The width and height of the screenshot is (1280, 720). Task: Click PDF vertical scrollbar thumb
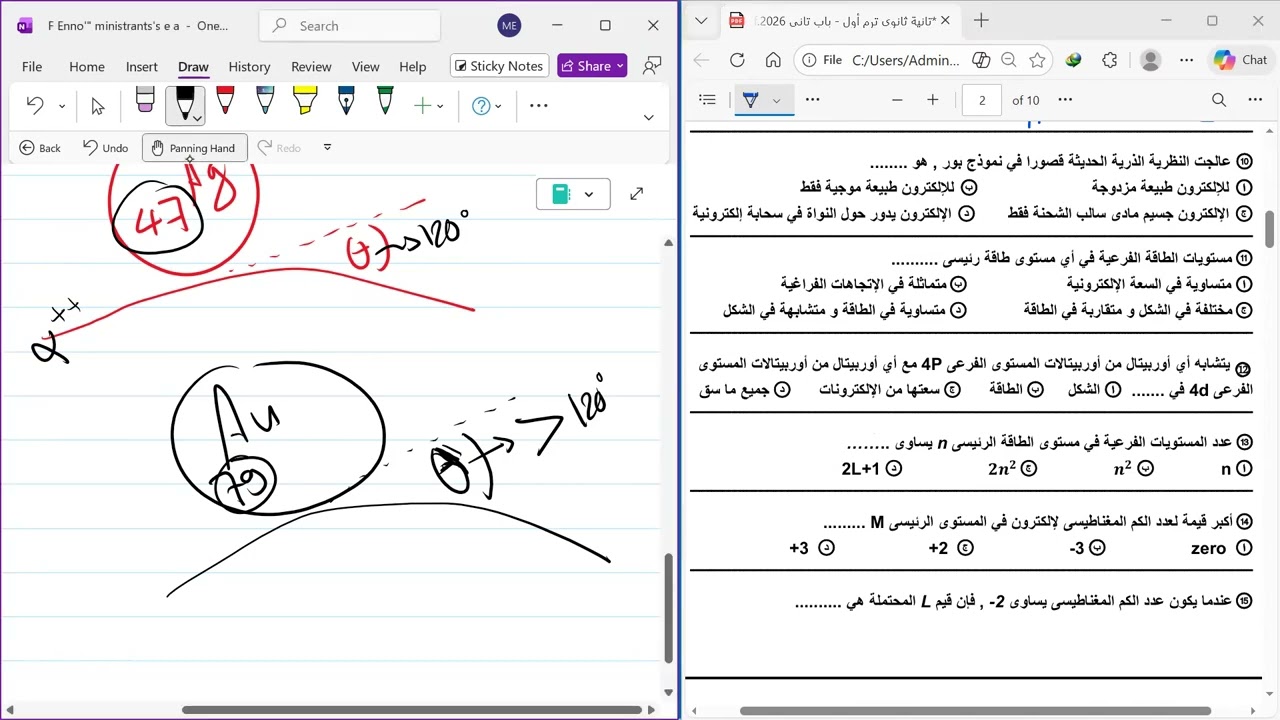pyautogui.click(x=1270, y=229)
